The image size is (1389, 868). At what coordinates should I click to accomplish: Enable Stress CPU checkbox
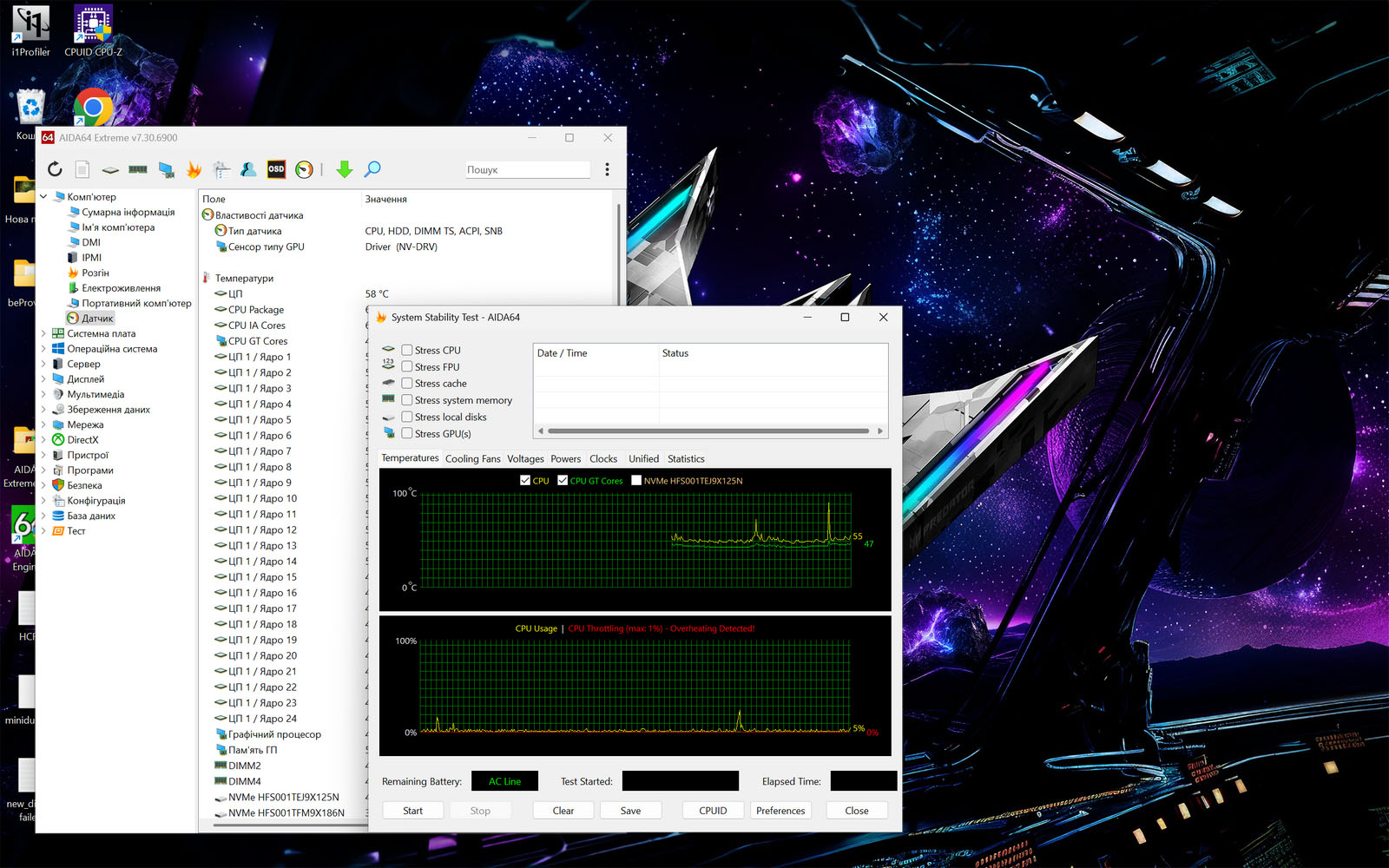click(406, 351)
